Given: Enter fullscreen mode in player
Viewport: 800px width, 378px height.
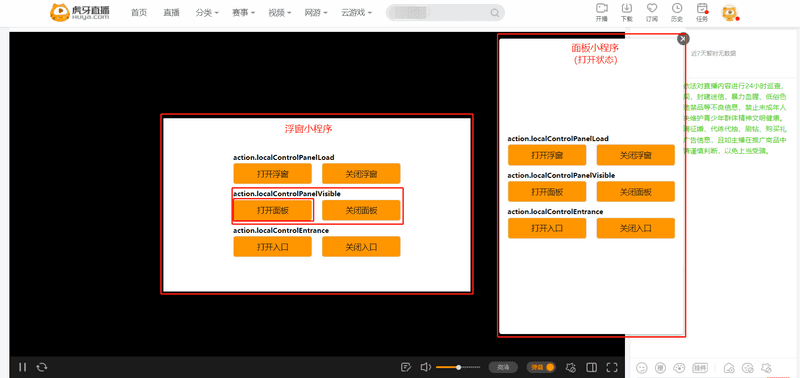Looking at the screenshot, I should (x=612, y=367).
